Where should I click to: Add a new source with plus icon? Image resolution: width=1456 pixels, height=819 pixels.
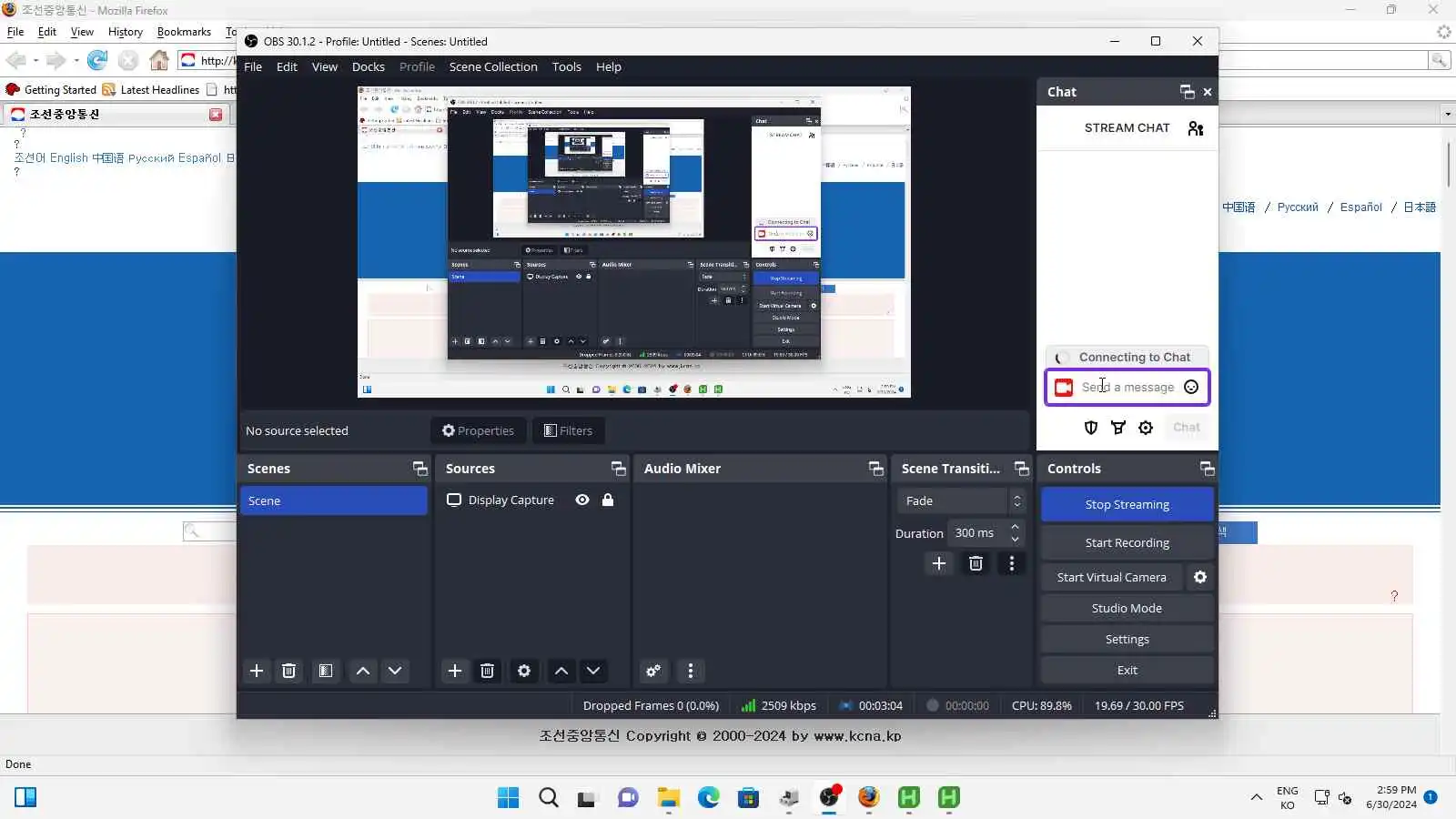point(455,671)
